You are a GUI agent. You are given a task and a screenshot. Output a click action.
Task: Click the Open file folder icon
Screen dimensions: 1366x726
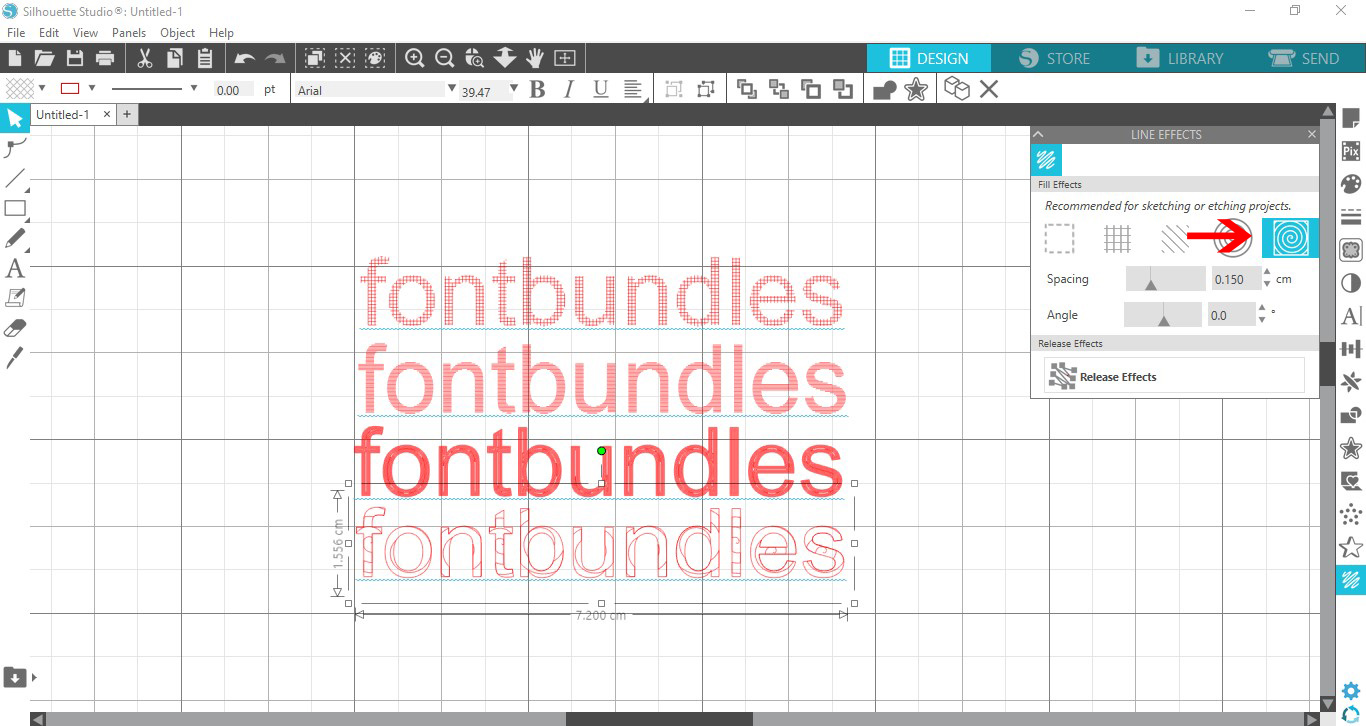tap(44, 58)
